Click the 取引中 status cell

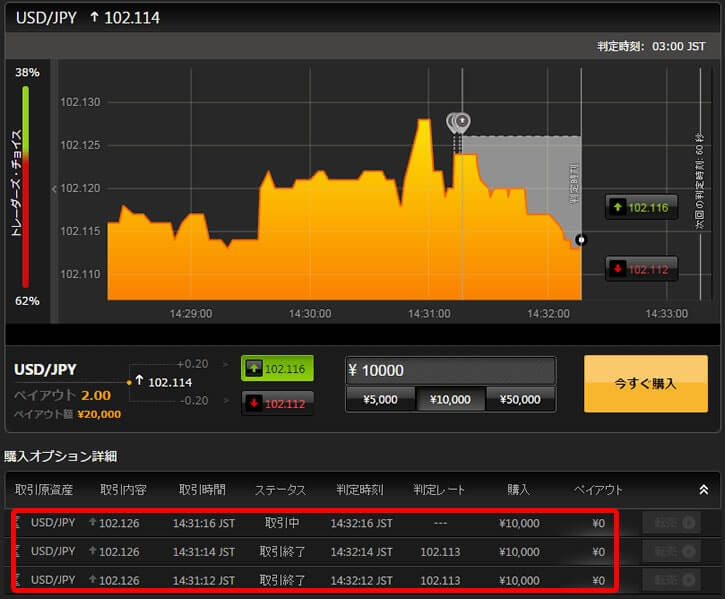282,523
